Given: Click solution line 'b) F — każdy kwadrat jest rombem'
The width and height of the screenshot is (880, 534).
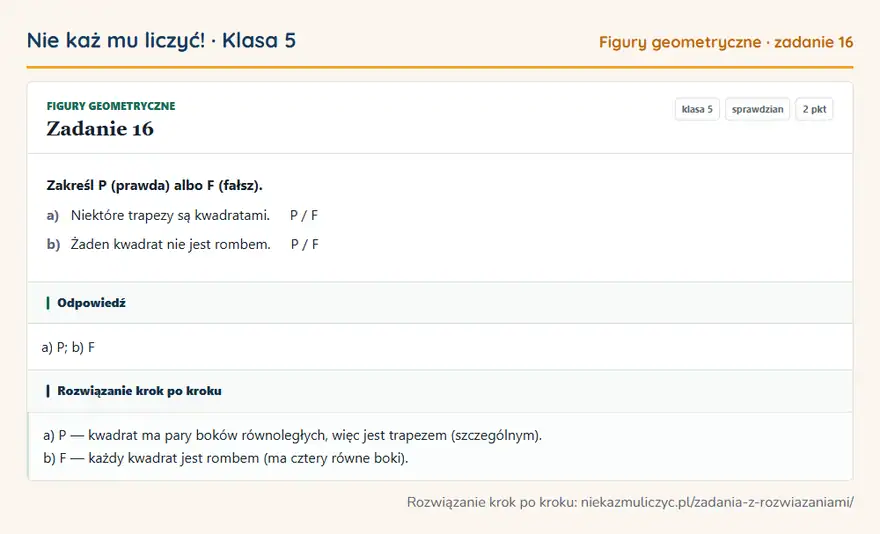Looking at the screenshot, I should click(226, 458).
